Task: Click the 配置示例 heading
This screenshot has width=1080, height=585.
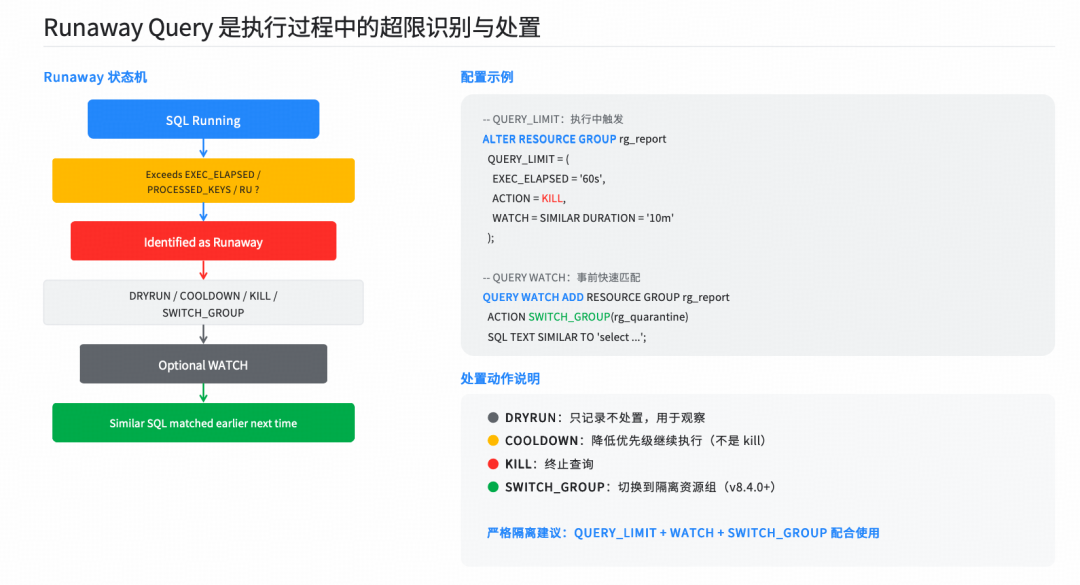Action: (x=487, y=77)
